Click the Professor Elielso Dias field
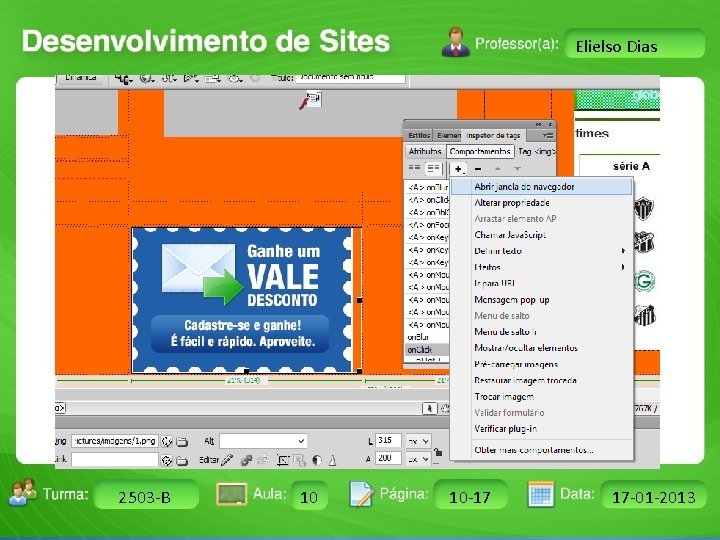This screenshot has height=540, width=720. point(634,45)
